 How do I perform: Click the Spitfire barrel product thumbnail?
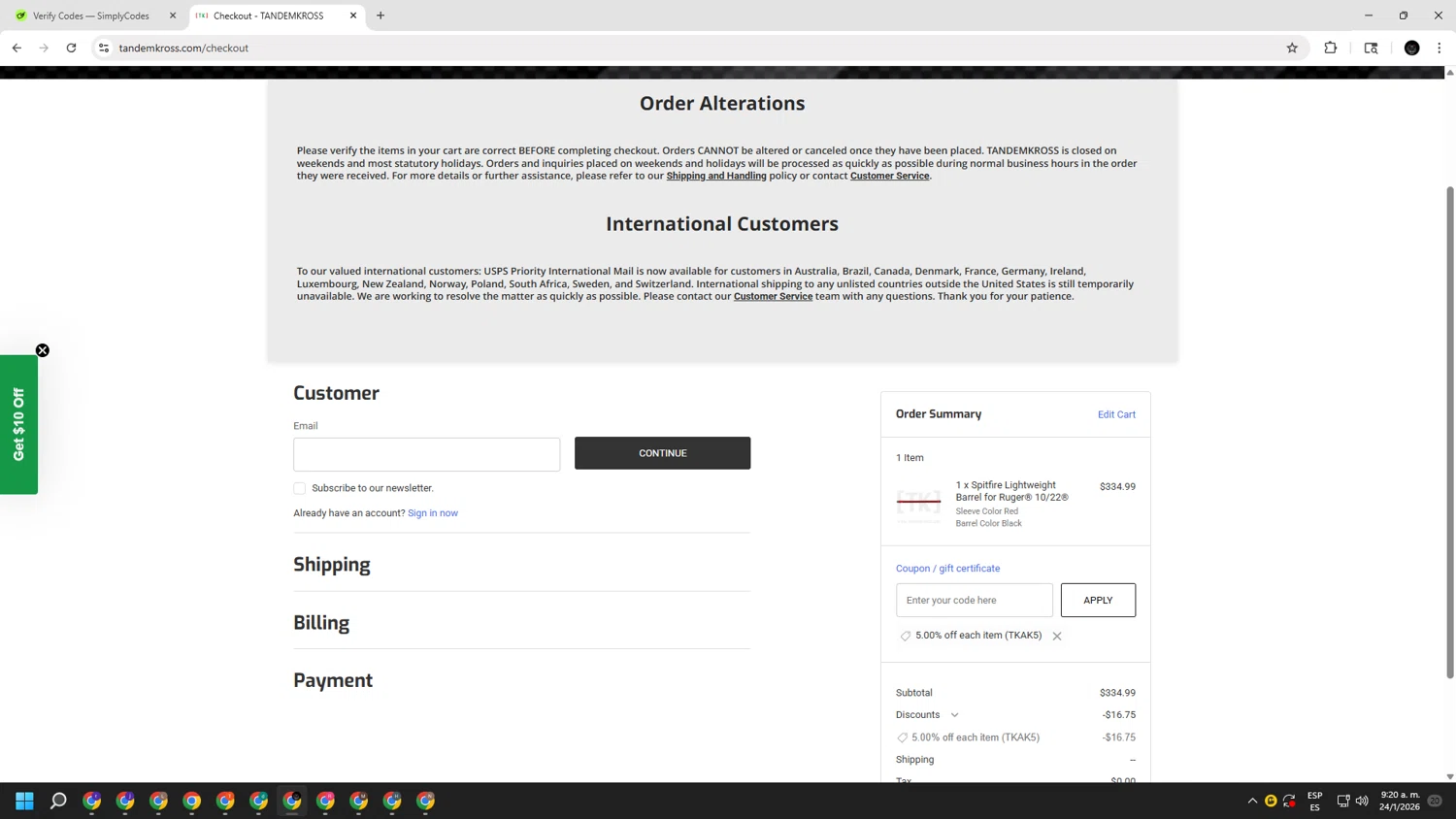[918, 504]
